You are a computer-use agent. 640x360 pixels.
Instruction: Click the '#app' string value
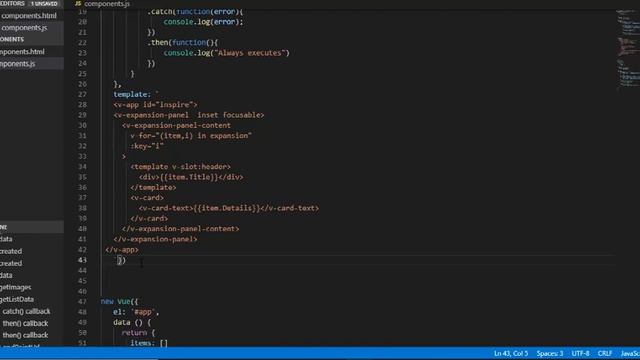coord(143,312)
